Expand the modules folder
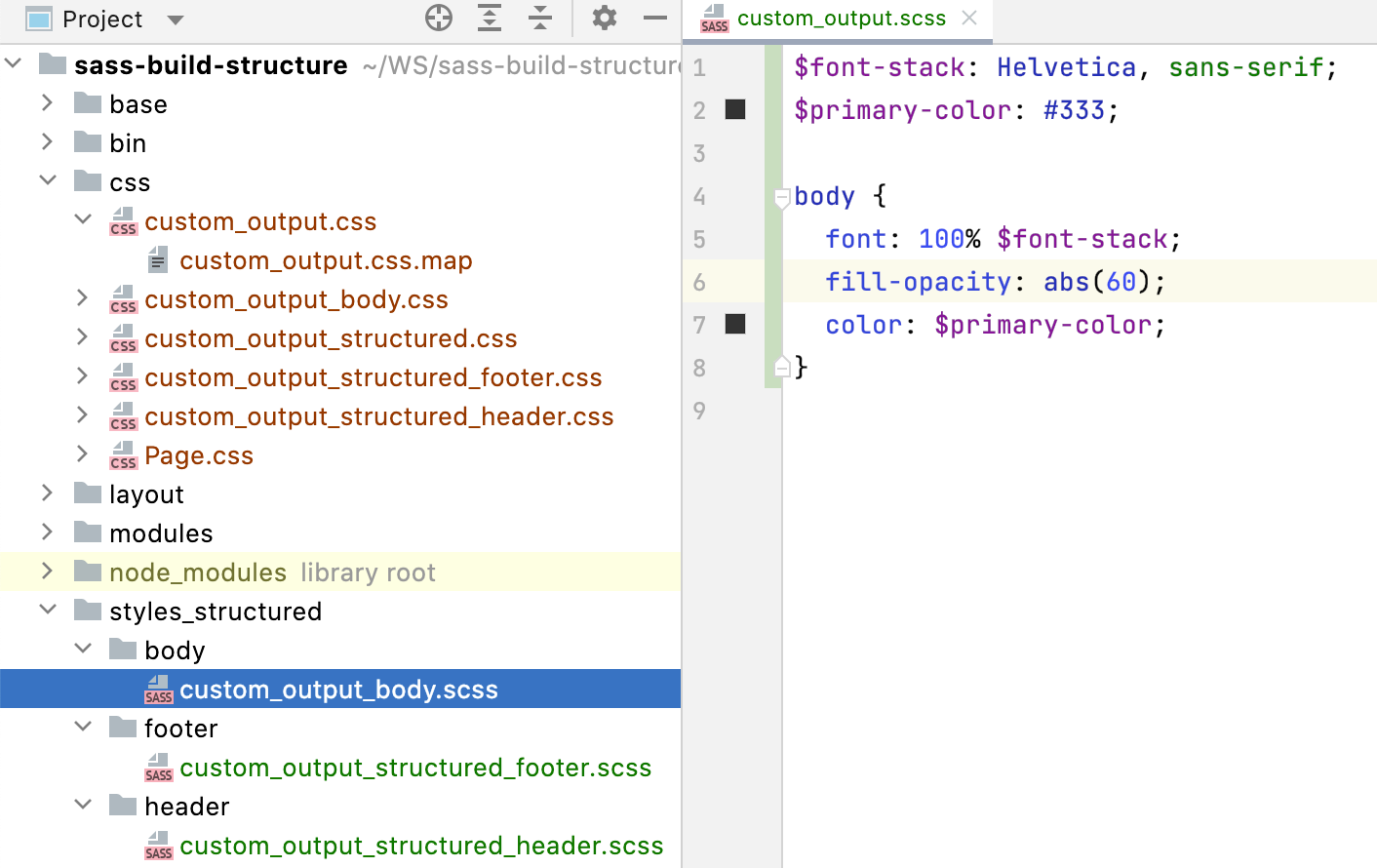The image size is (1377, 868). click(x=47, y=533)
